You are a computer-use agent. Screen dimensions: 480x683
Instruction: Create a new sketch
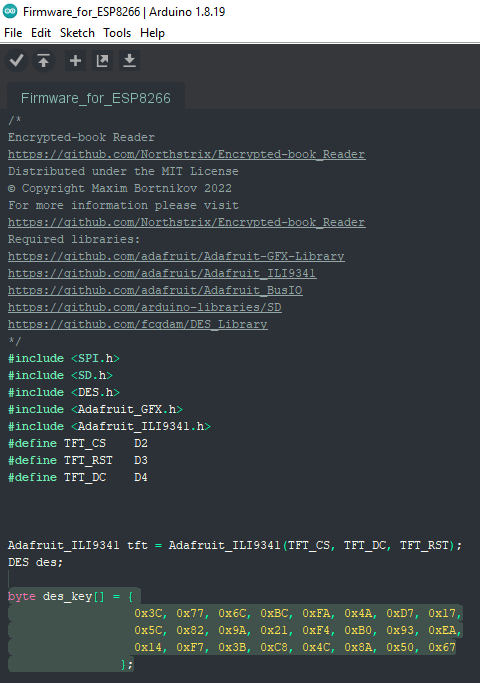click(75, 61)
